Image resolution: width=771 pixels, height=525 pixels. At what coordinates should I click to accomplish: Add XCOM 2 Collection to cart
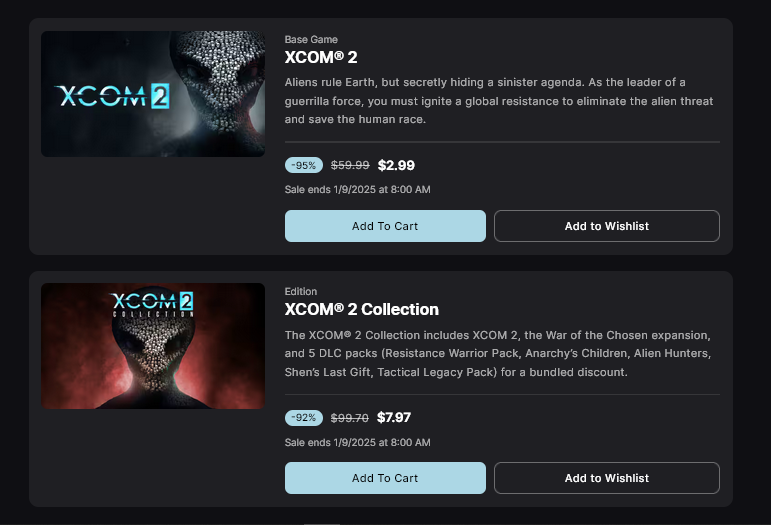385,478
